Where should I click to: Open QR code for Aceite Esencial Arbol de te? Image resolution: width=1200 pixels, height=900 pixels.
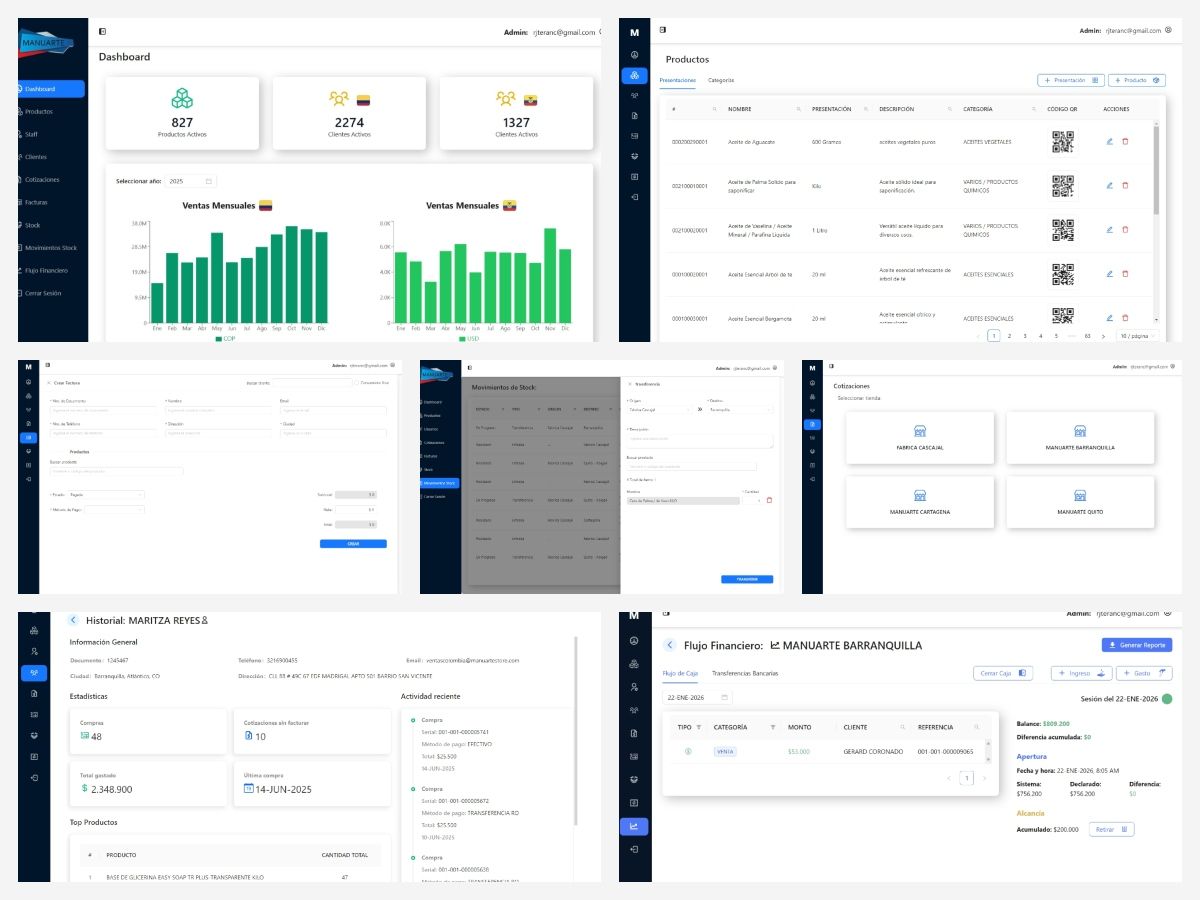pos(1062,274)
